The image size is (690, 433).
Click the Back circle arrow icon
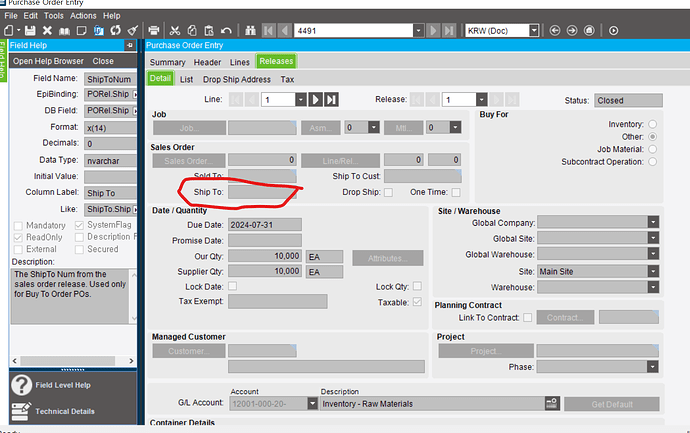coord(555,30)
